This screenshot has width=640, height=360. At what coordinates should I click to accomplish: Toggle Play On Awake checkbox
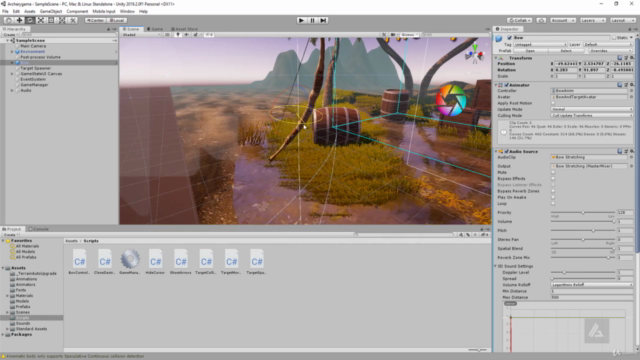click(553, 198)
